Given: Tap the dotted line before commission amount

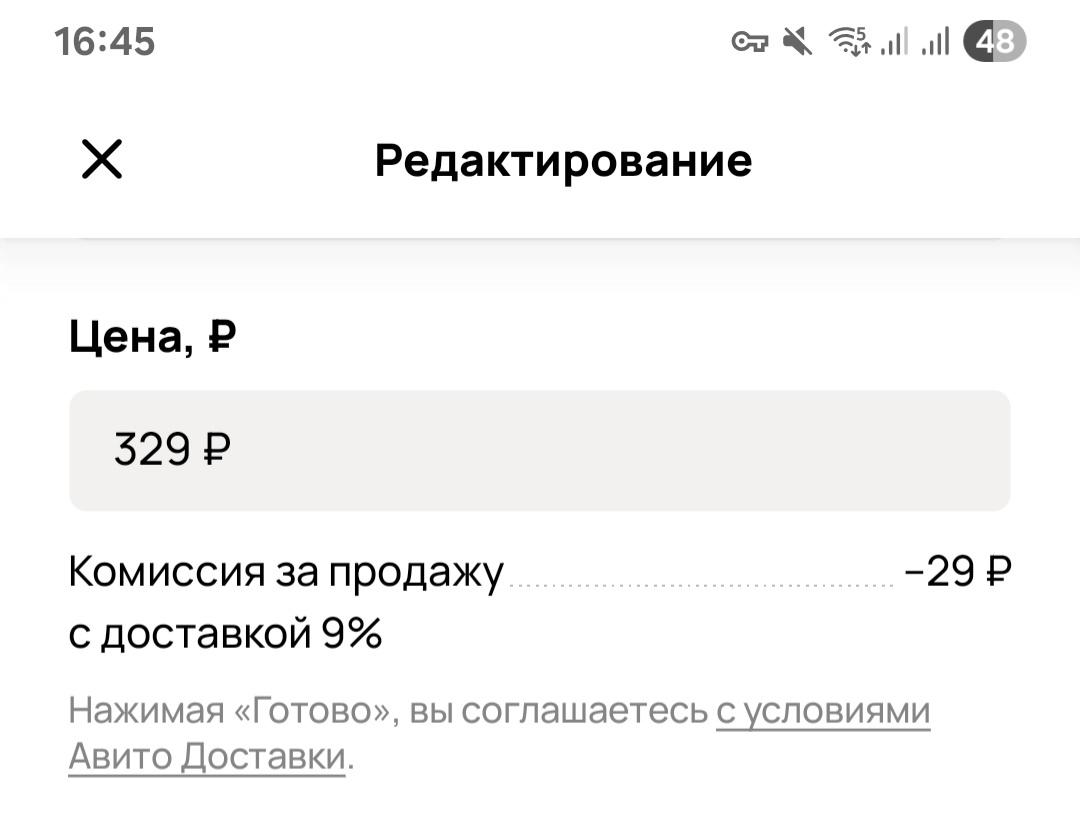Looking at the screenshot, I should point(702,585).
